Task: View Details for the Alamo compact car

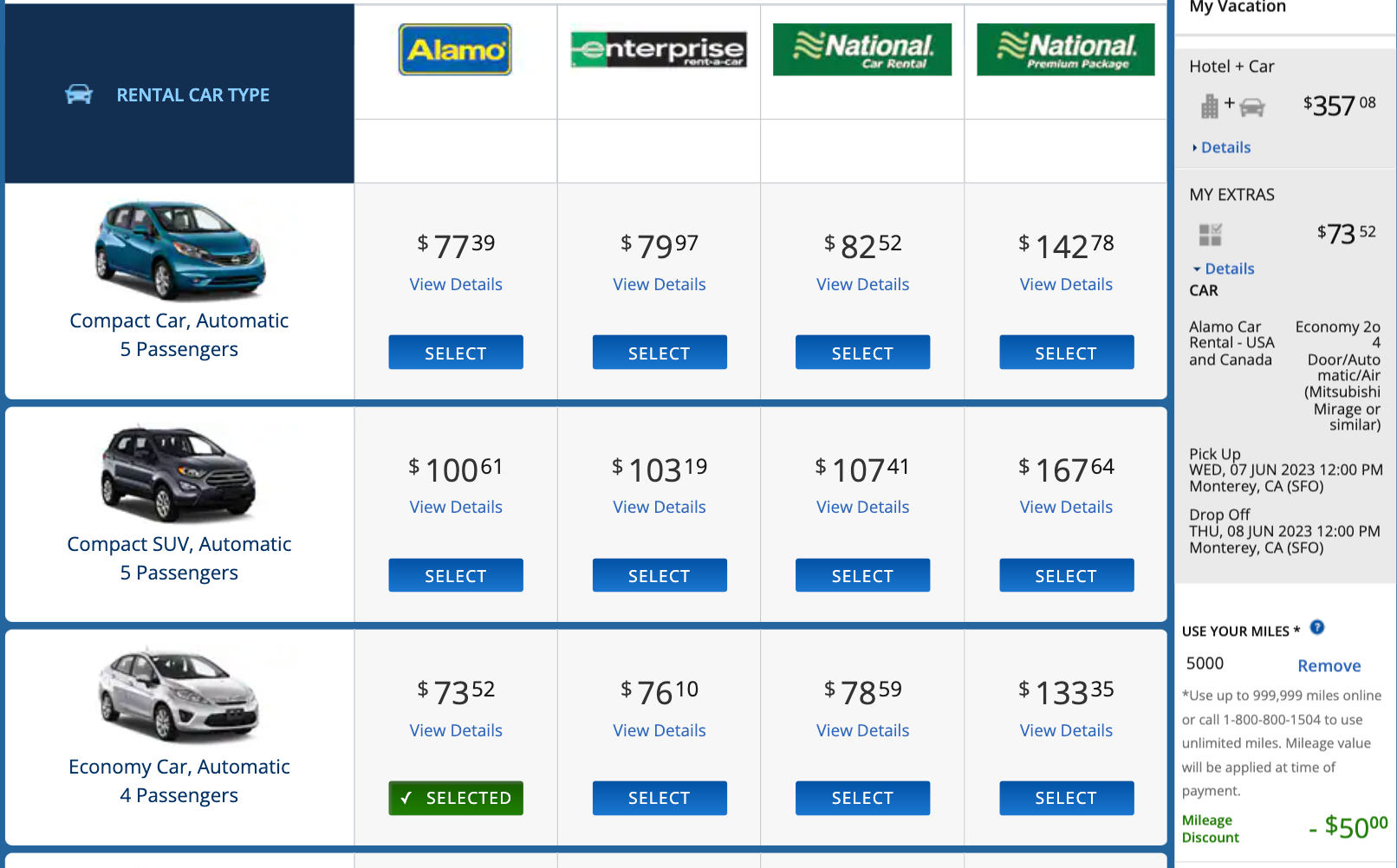Action: coord(456,283)
